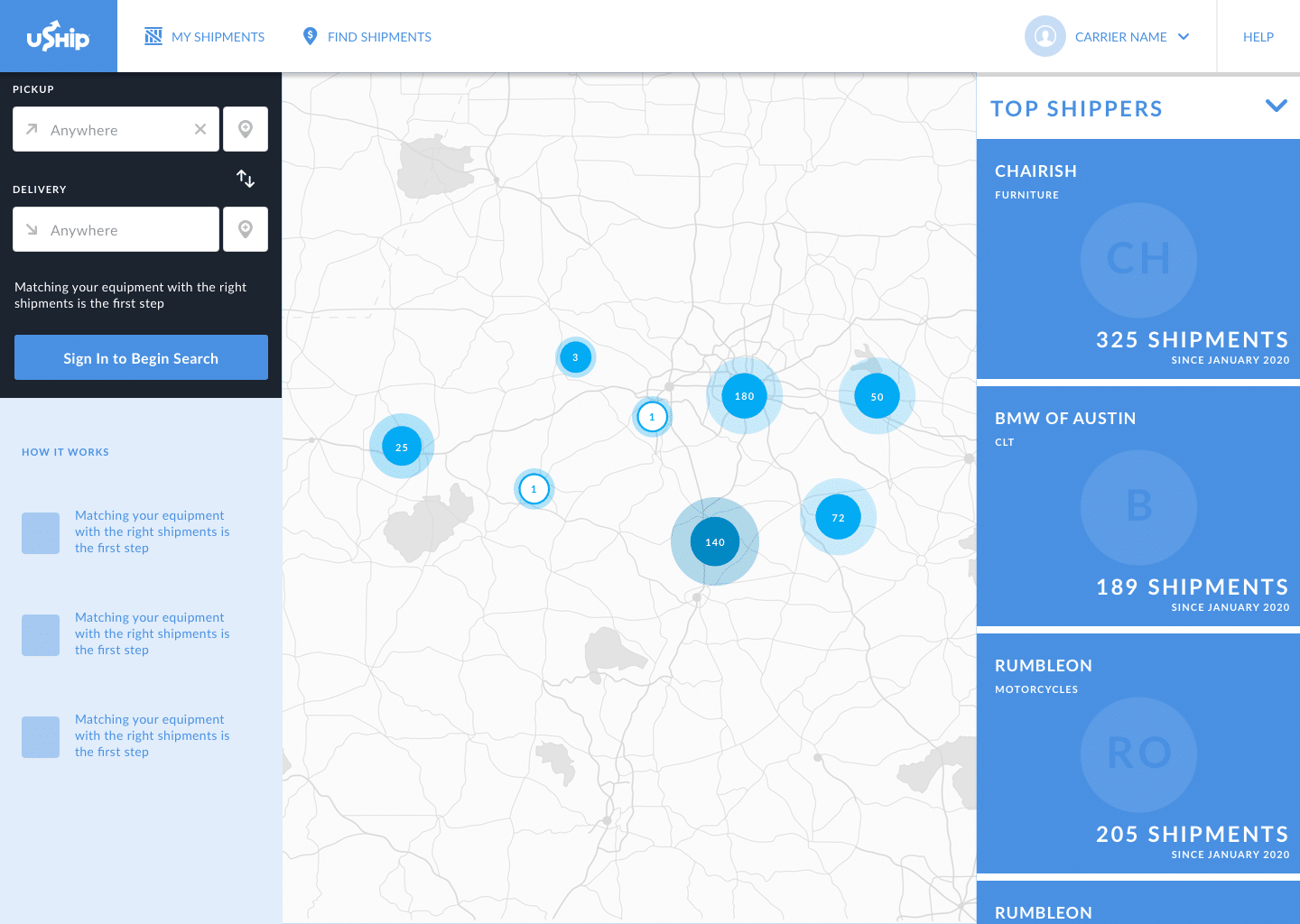Viewport: 1300px width, 924px height.
Task: Click the first How It Works step icon
Action: coord(41,533)
